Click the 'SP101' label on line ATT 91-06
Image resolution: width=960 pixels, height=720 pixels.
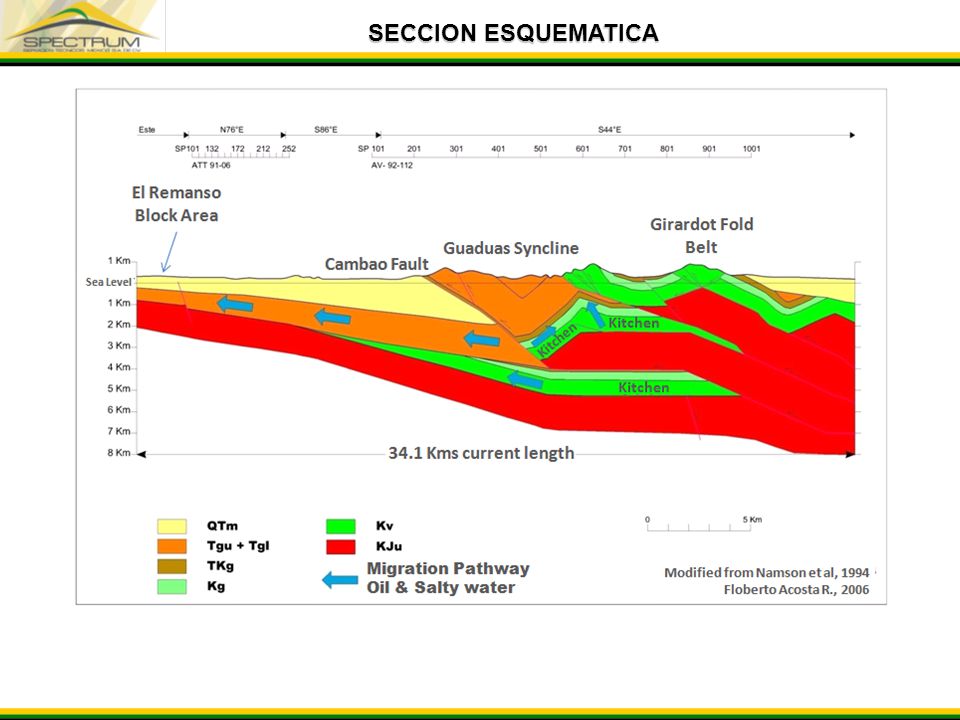click(x=187, y=148)
